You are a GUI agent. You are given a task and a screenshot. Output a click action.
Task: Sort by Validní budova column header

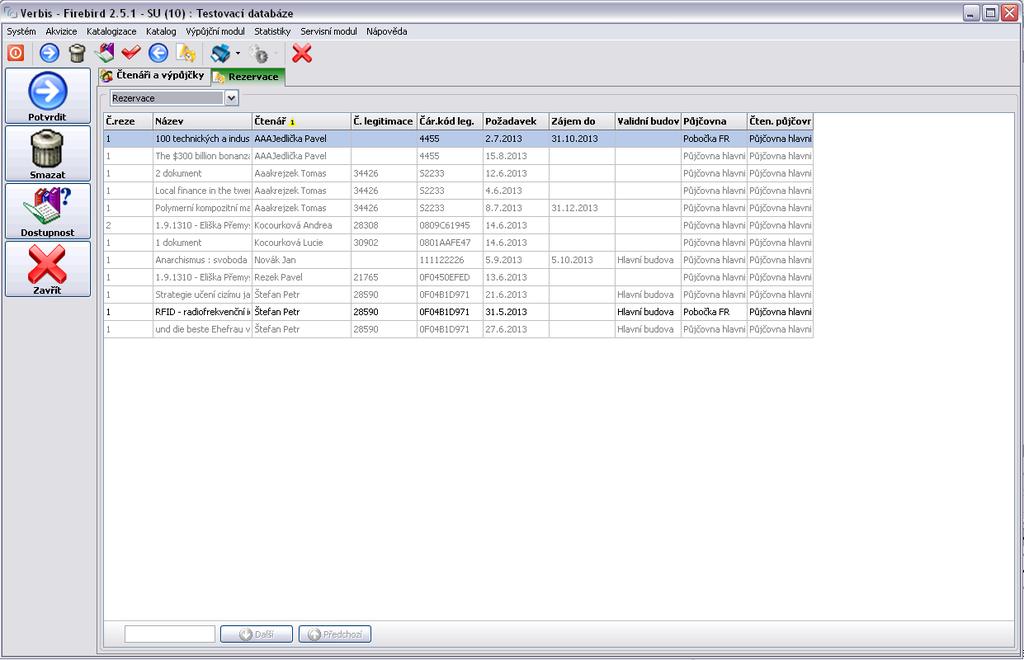tap(648, 121)
